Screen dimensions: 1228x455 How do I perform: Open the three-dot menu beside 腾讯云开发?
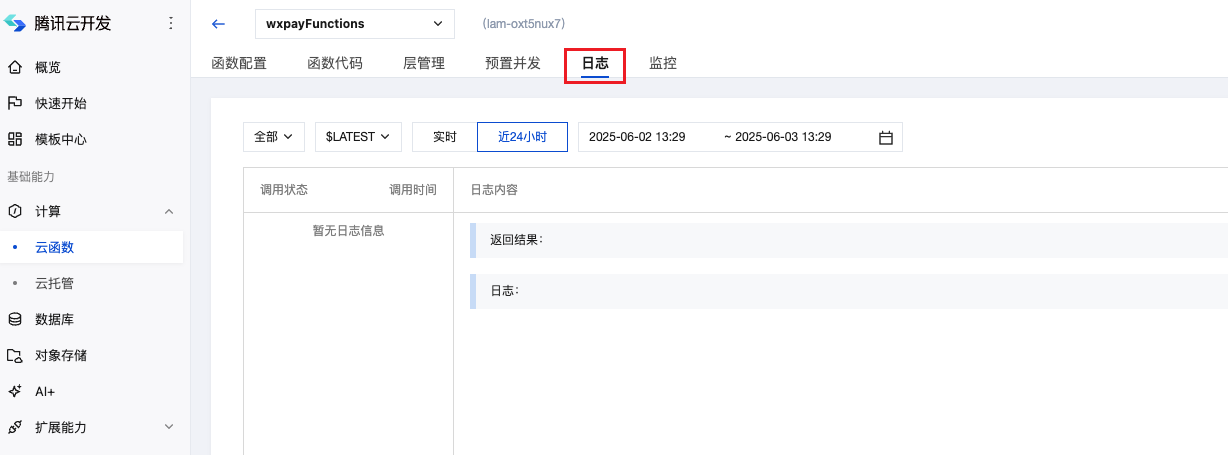tap(170, 23)
